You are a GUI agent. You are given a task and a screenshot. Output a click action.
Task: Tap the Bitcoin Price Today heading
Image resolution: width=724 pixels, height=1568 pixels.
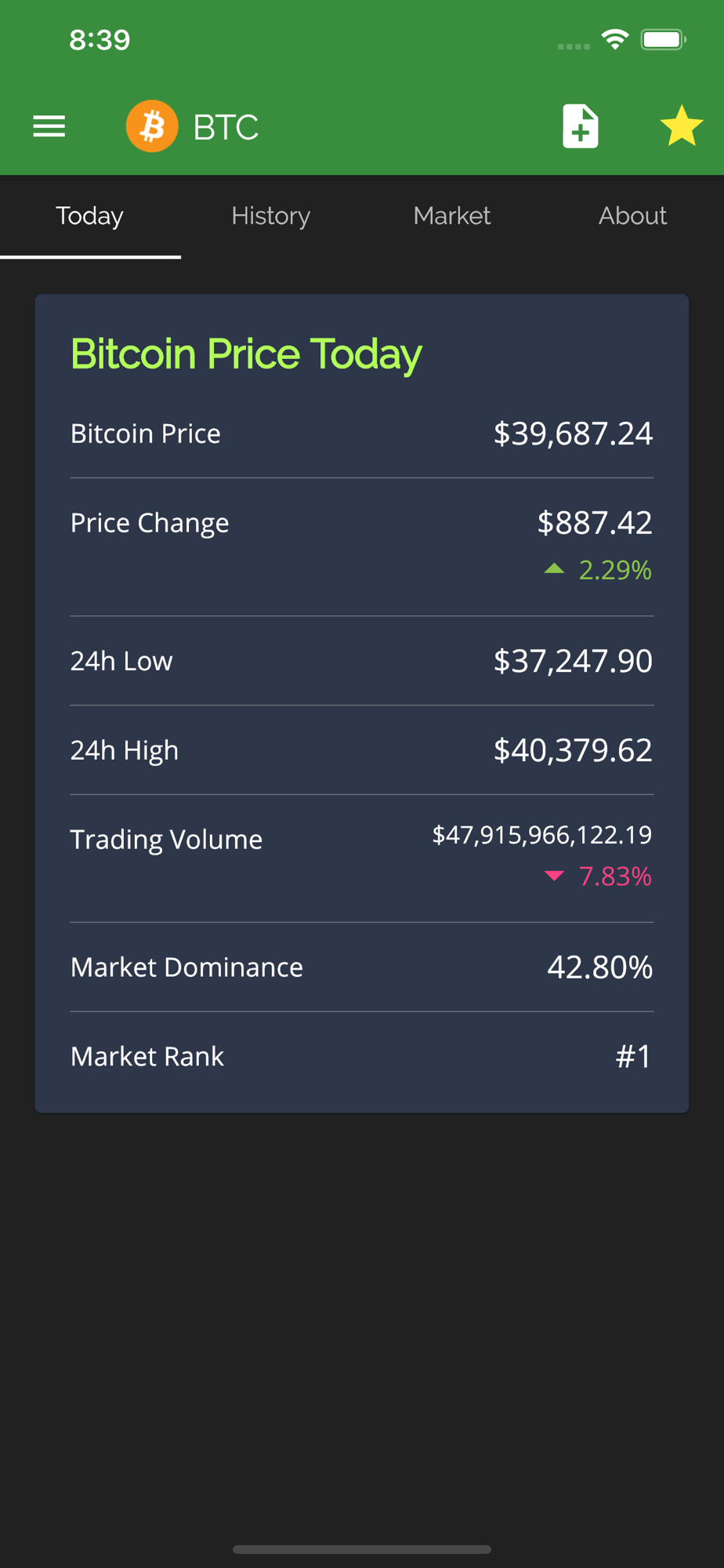pos(246,354)
